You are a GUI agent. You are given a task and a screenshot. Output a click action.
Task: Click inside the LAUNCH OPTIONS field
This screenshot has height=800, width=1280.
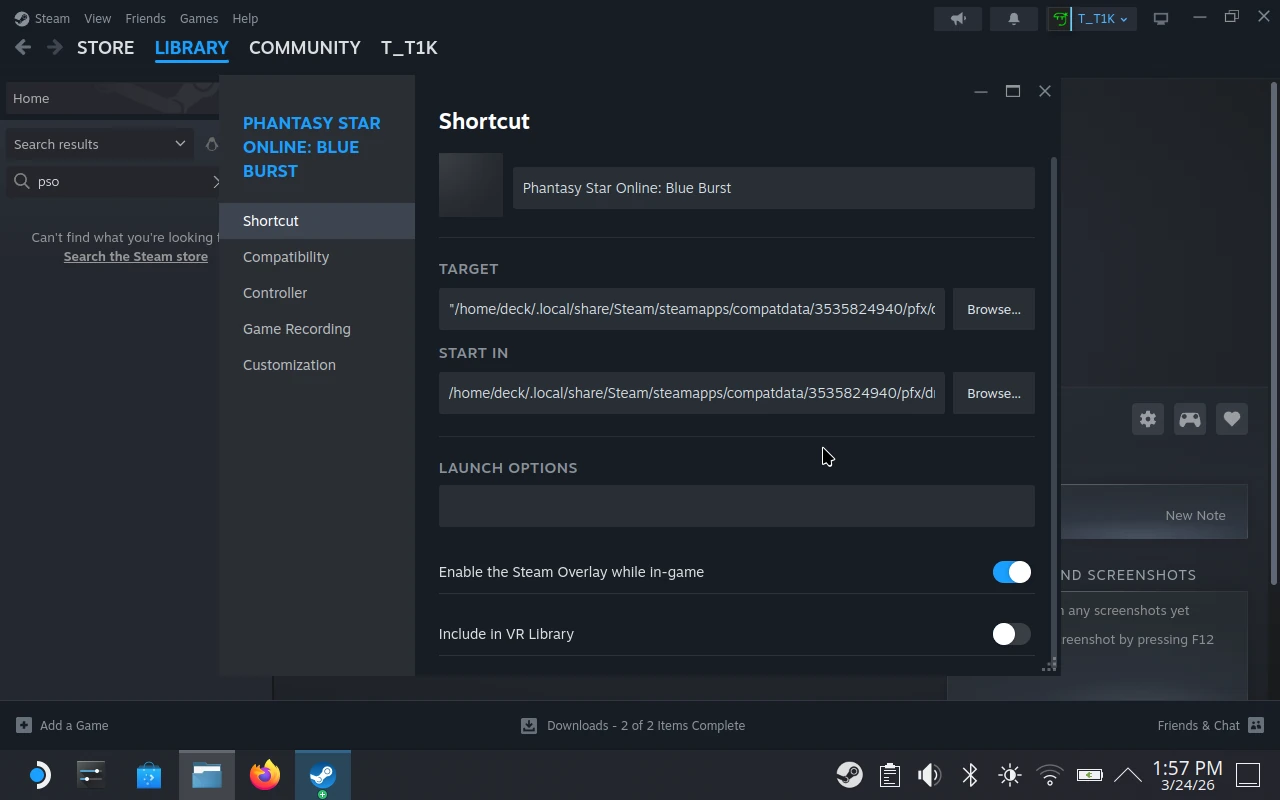[736, 506]
